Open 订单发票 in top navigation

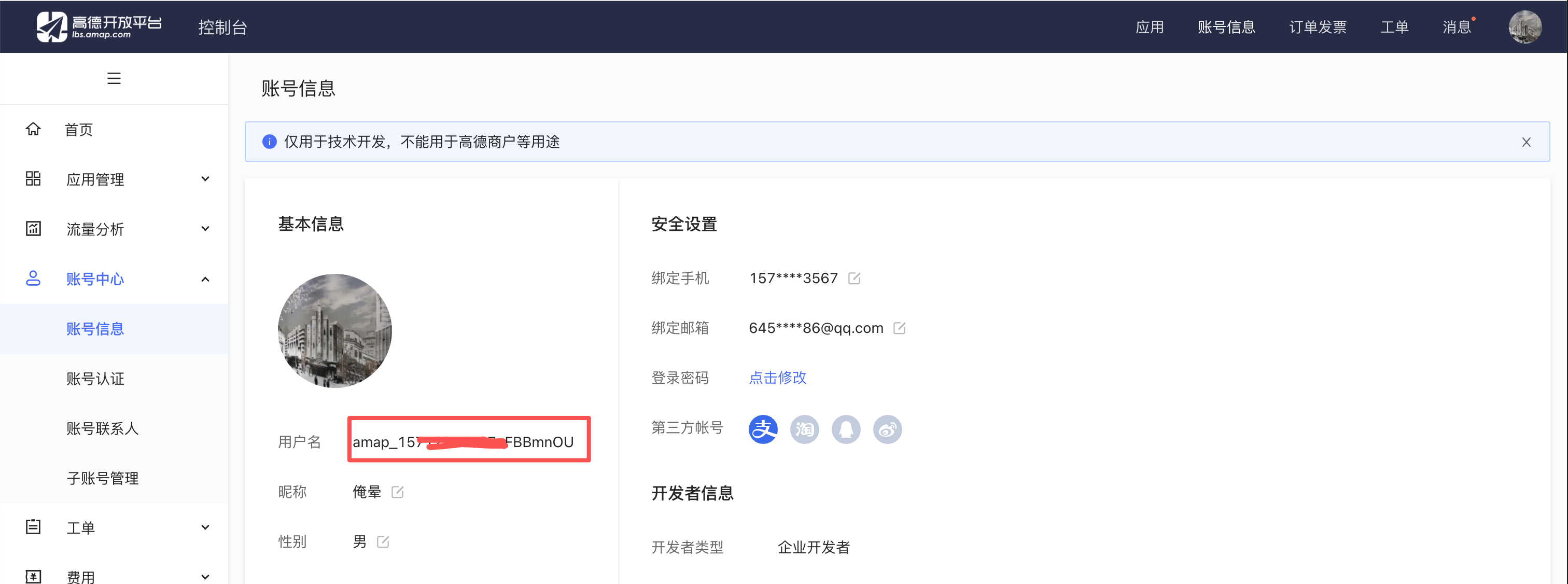pos(1317,27)
